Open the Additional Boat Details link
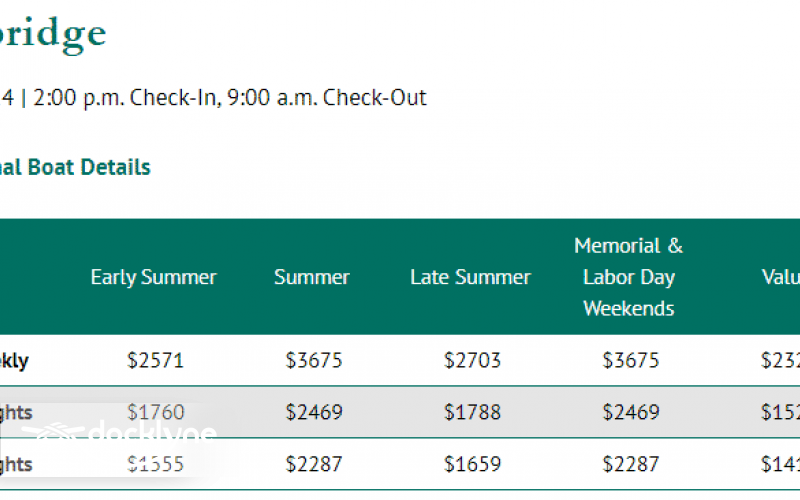 (x=75, y=167)
